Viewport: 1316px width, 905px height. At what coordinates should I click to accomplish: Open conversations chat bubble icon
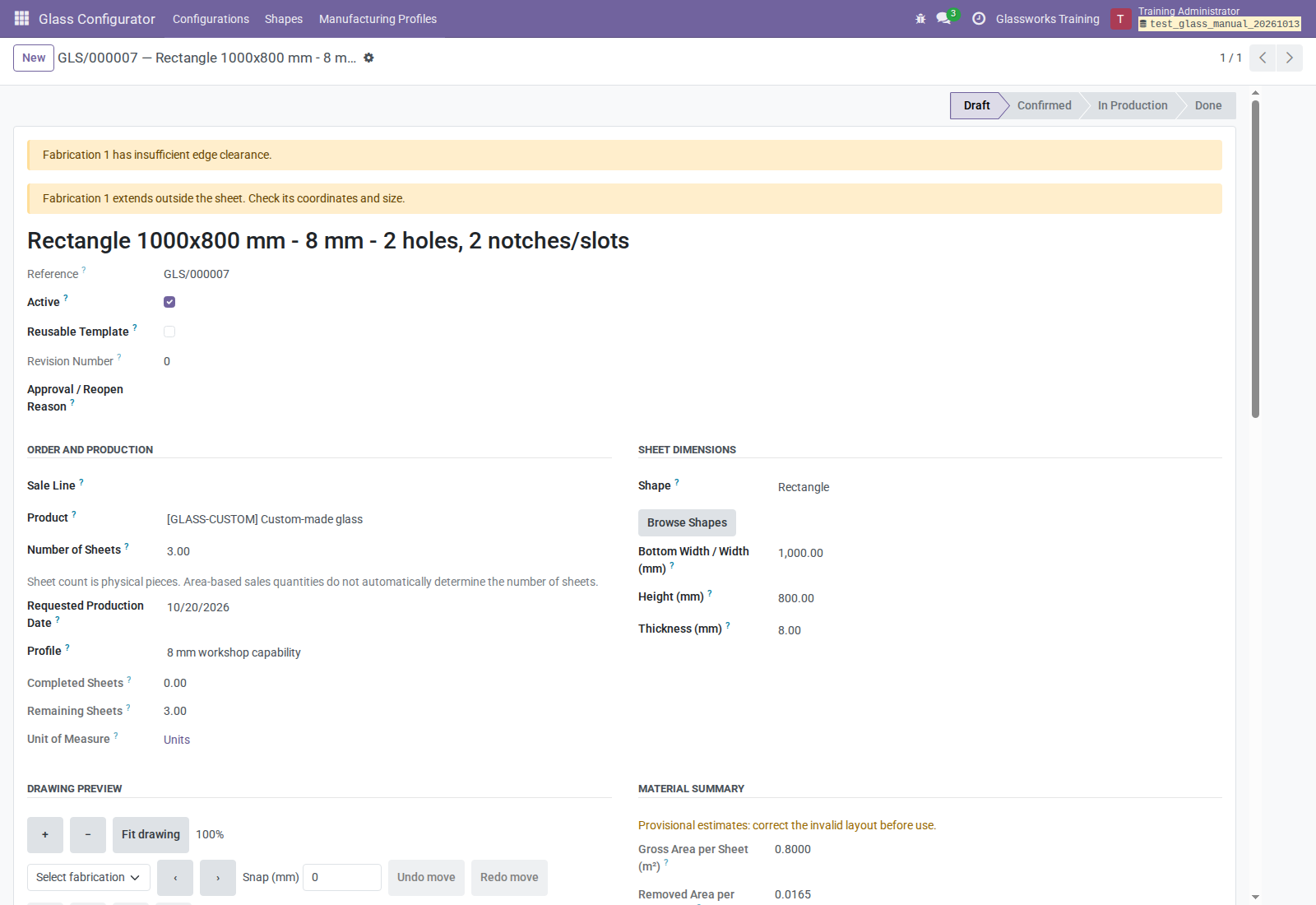[x=943, y=18]
